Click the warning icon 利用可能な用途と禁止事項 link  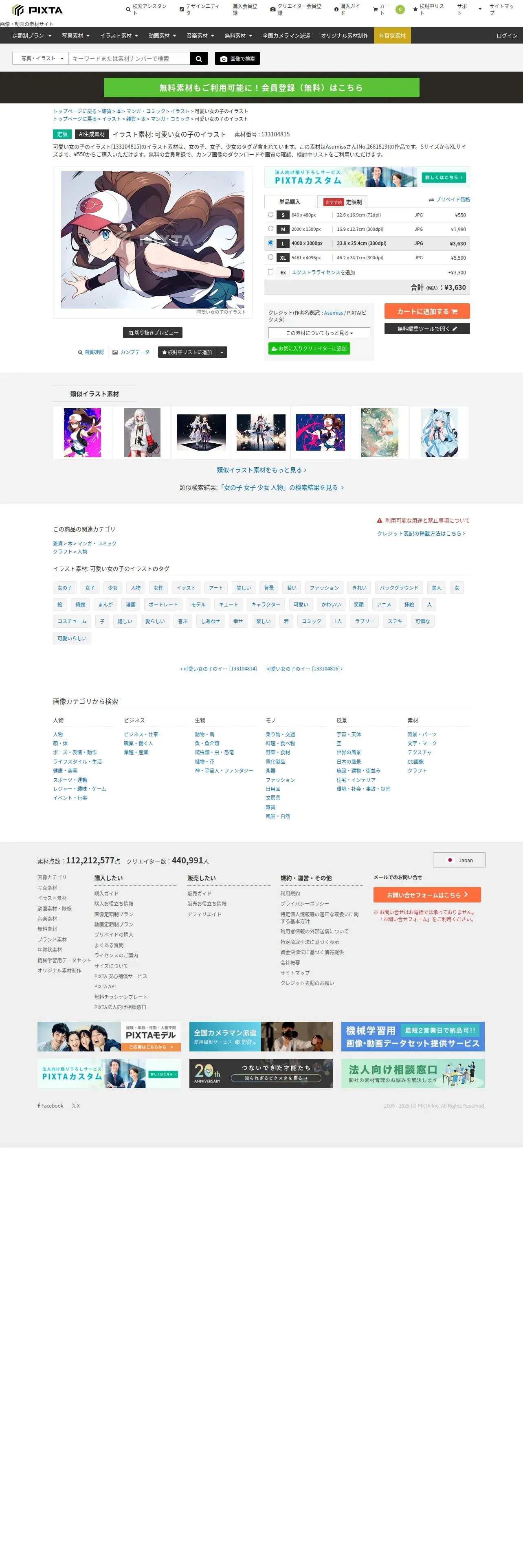pyautogui.click(x=423, y=521)
